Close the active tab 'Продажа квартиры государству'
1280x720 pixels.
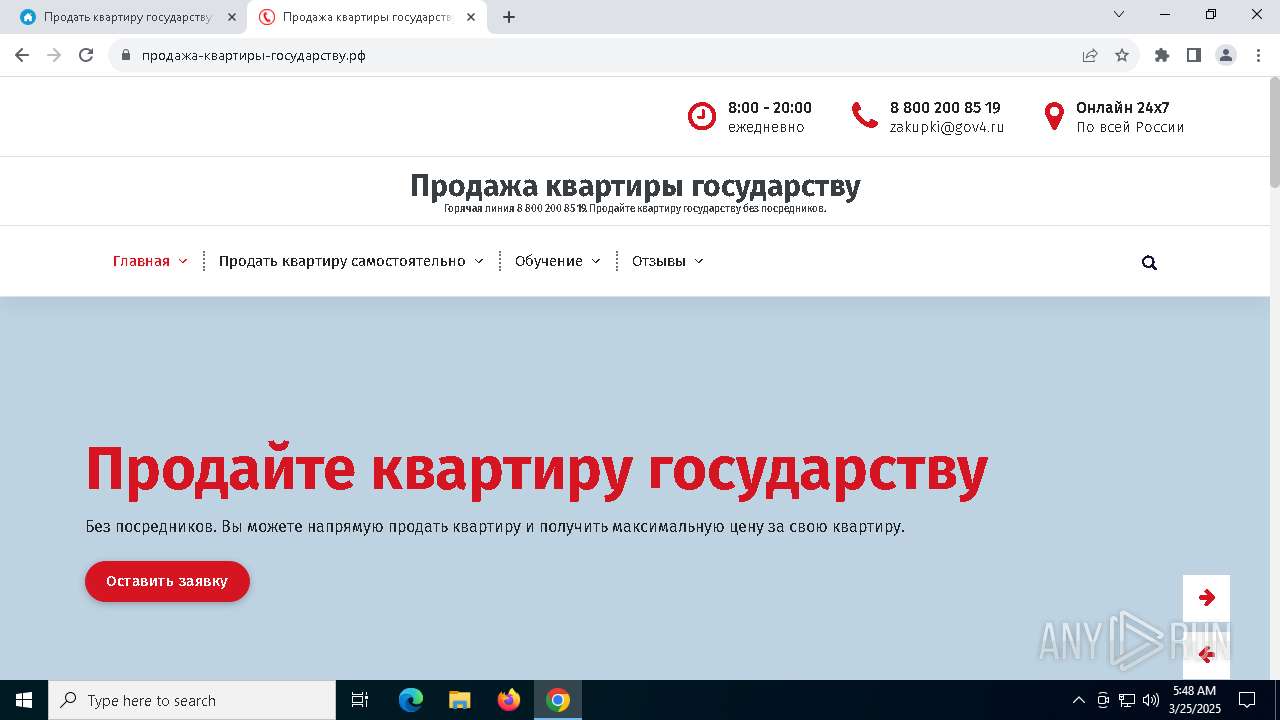pos(471,17)
